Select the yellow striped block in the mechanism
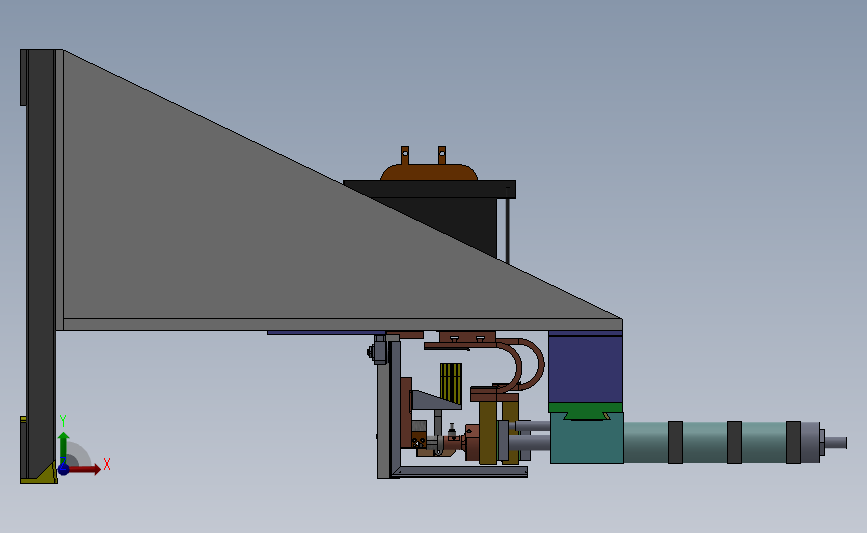This screenshot has width=867, height=533. (451, 383)
